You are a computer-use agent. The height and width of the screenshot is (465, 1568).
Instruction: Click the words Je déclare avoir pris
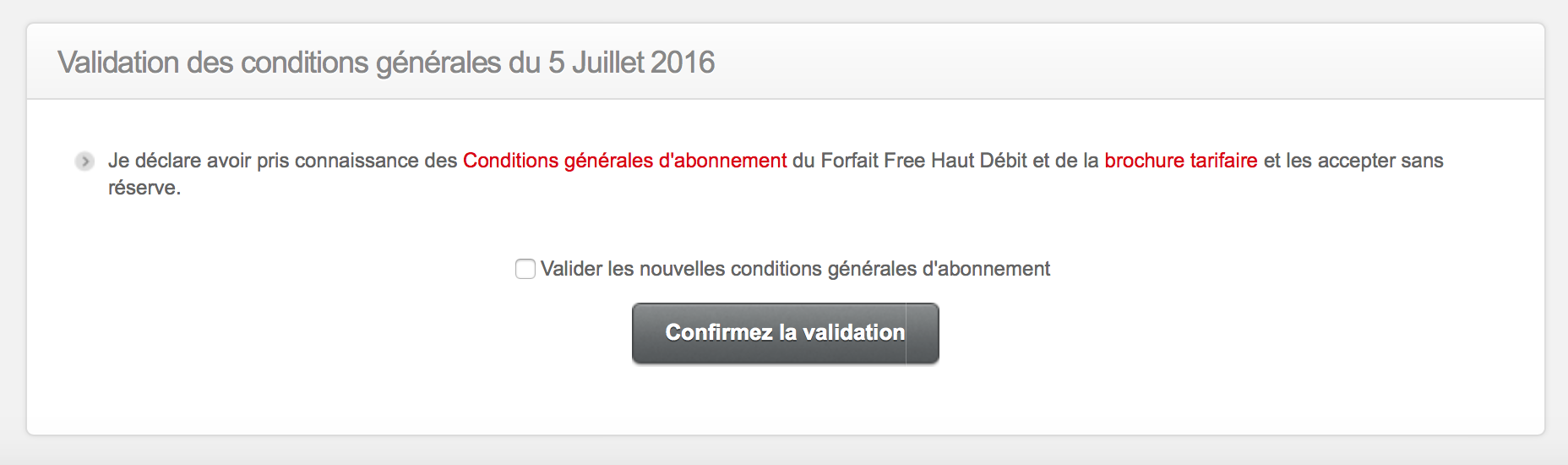click(198, 161)
